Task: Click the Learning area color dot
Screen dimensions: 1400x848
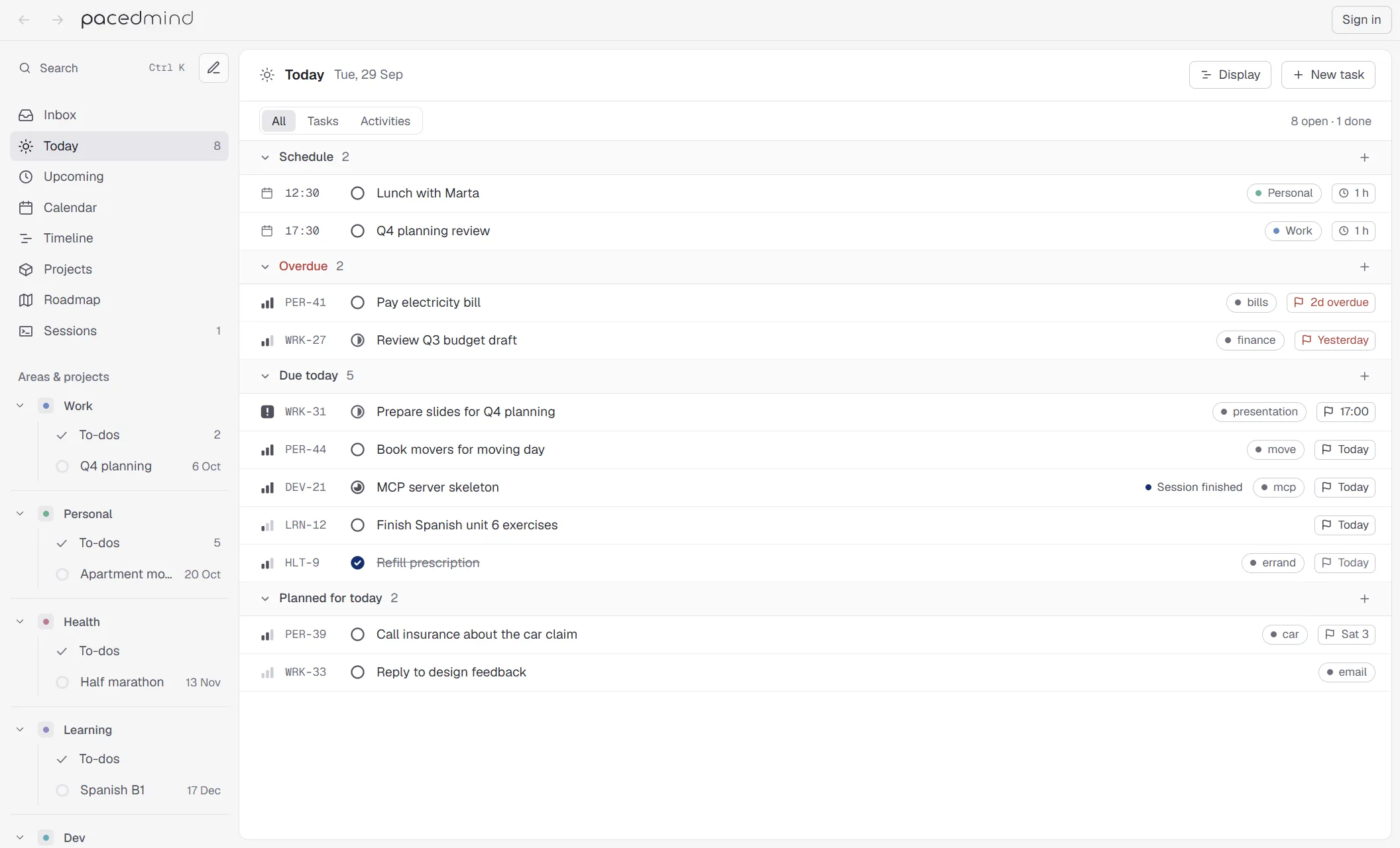Action: (46, 730)
